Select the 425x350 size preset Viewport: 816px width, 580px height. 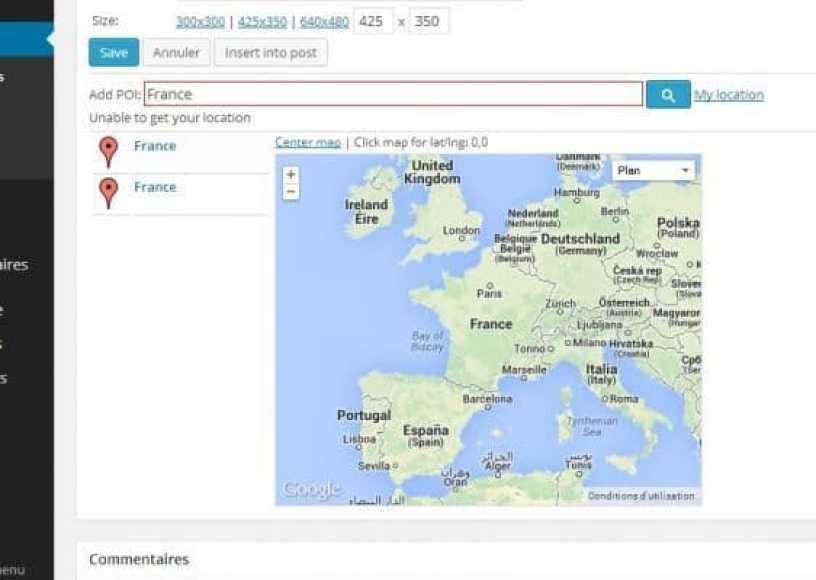pyautogui.click(x=262, y=22)
